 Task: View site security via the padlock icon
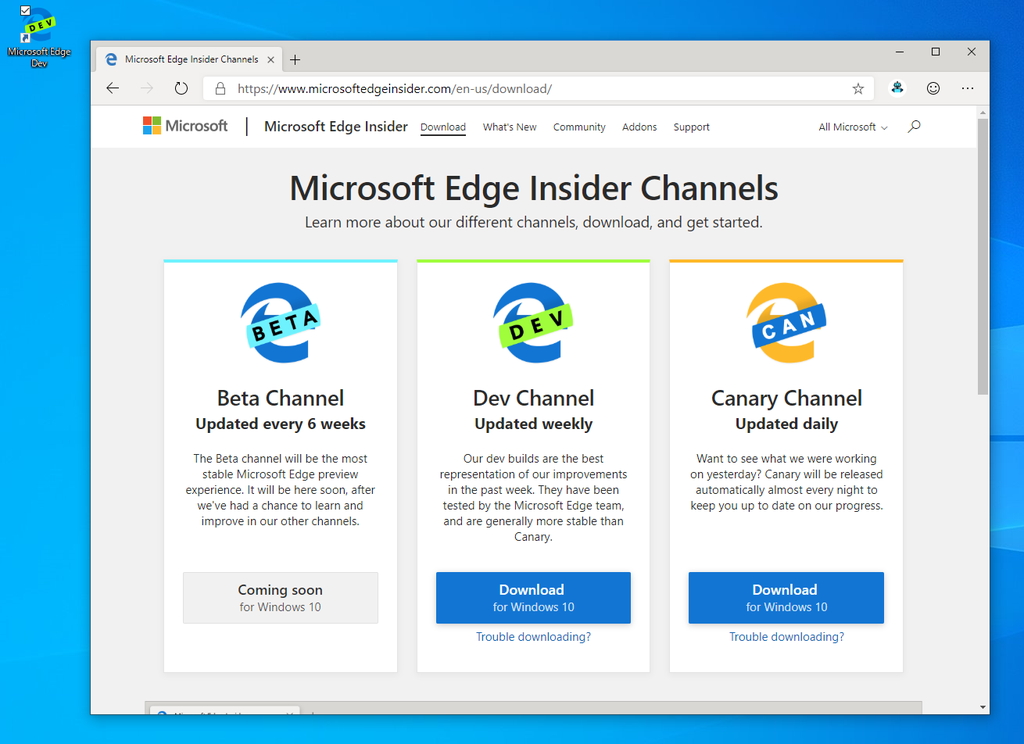coord(219,88)
